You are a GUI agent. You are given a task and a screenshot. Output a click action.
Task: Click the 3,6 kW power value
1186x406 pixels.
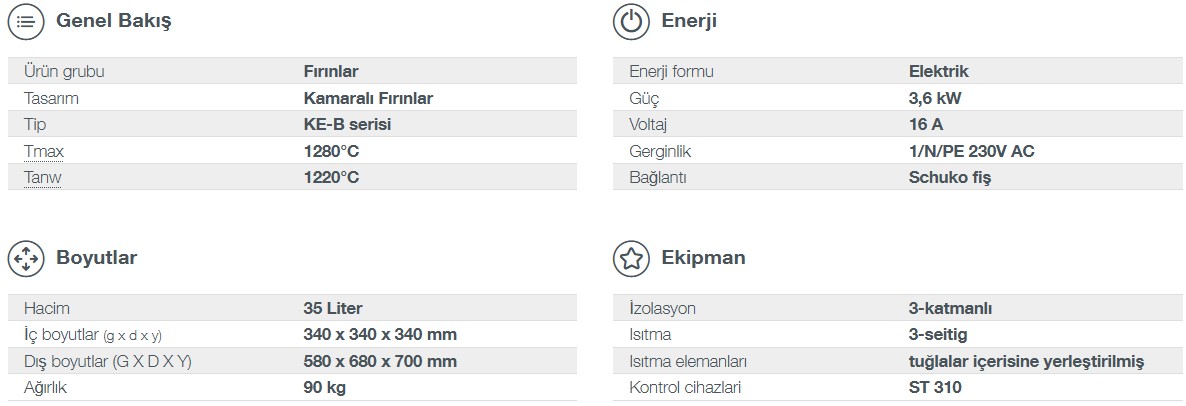(935, 98)
